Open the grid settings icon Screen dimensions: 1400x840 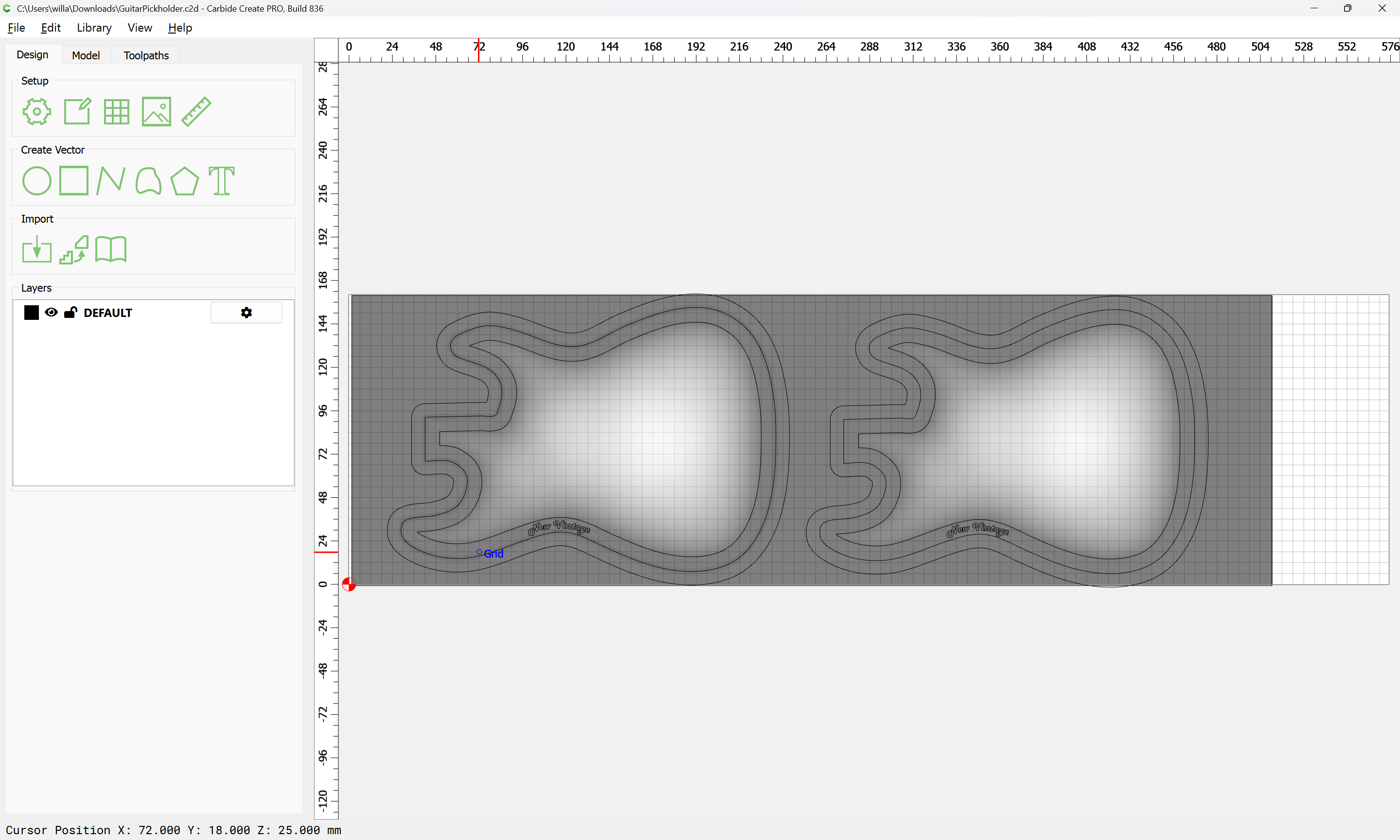(x=117, y=111)
